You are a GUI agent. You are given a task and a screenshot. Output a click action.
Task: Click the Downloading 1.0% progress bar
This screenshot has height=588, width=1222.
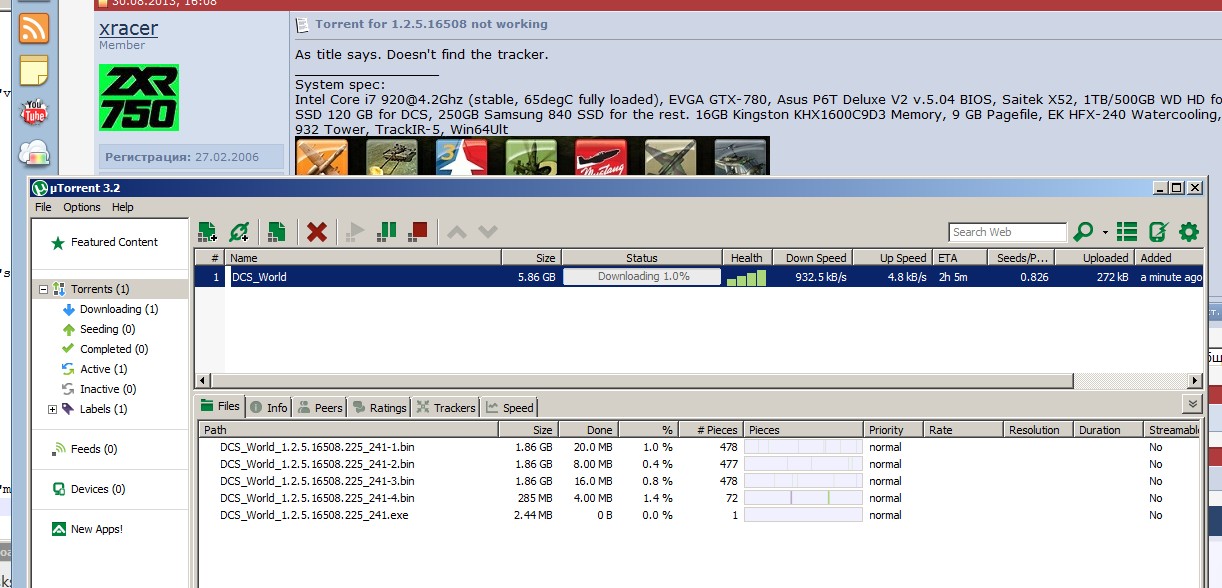pos(642,277)
